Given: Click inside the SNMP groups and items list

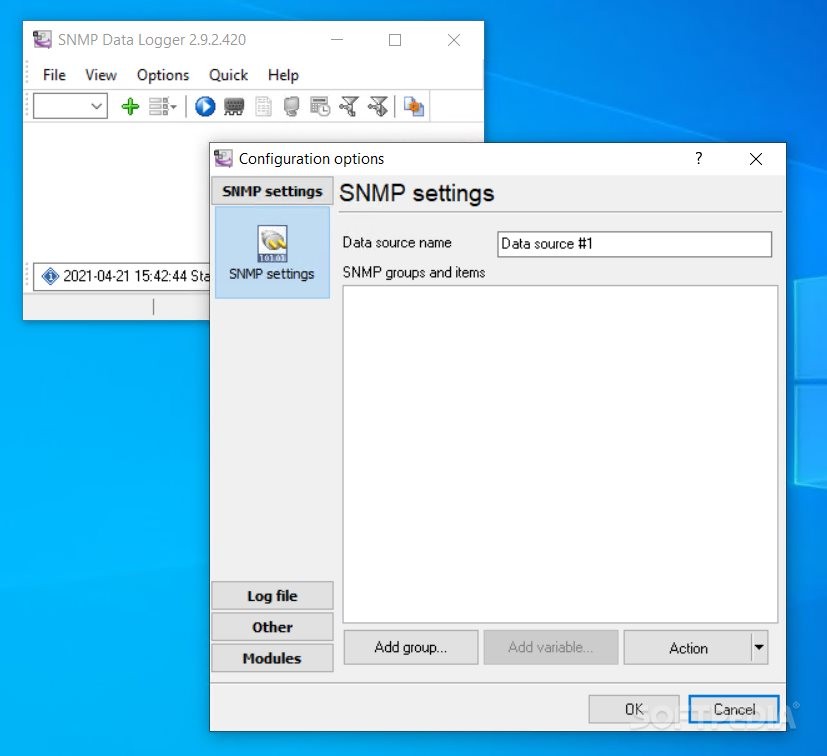Looking at the screenshot, I should [x=560, y=454].
